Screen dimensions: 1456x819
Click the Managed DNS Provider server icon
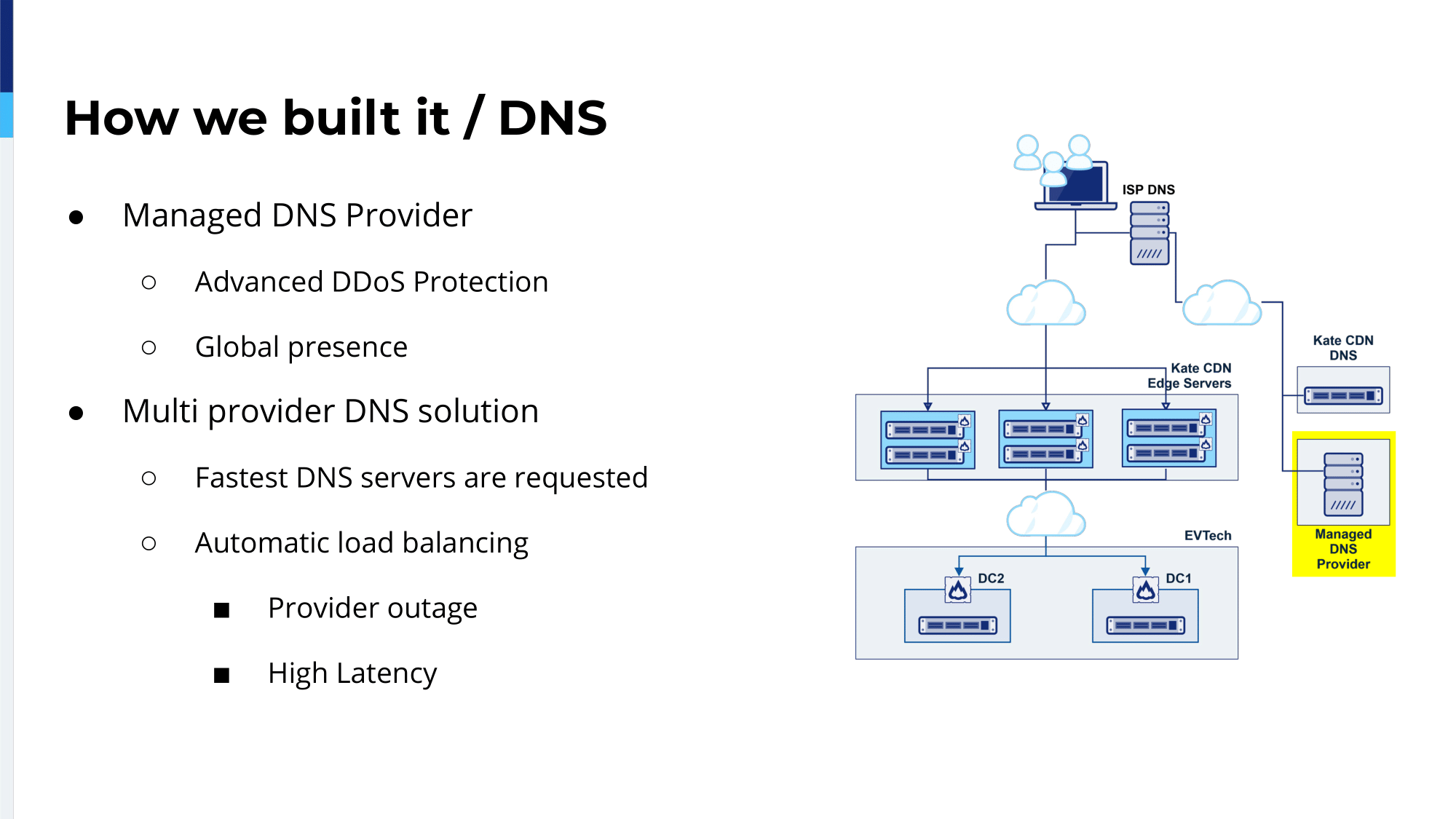[x=1344, y=488]
